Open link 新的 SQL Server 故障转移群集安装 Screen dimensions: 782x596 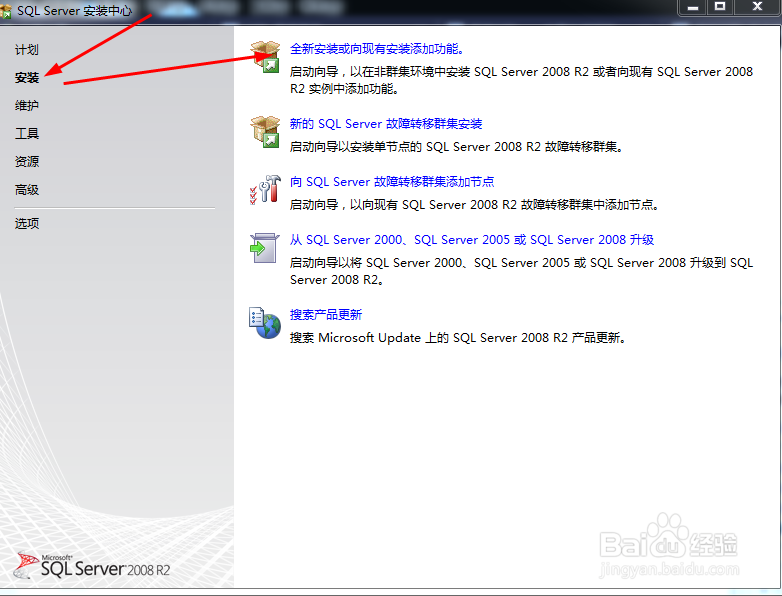(386, 124)
